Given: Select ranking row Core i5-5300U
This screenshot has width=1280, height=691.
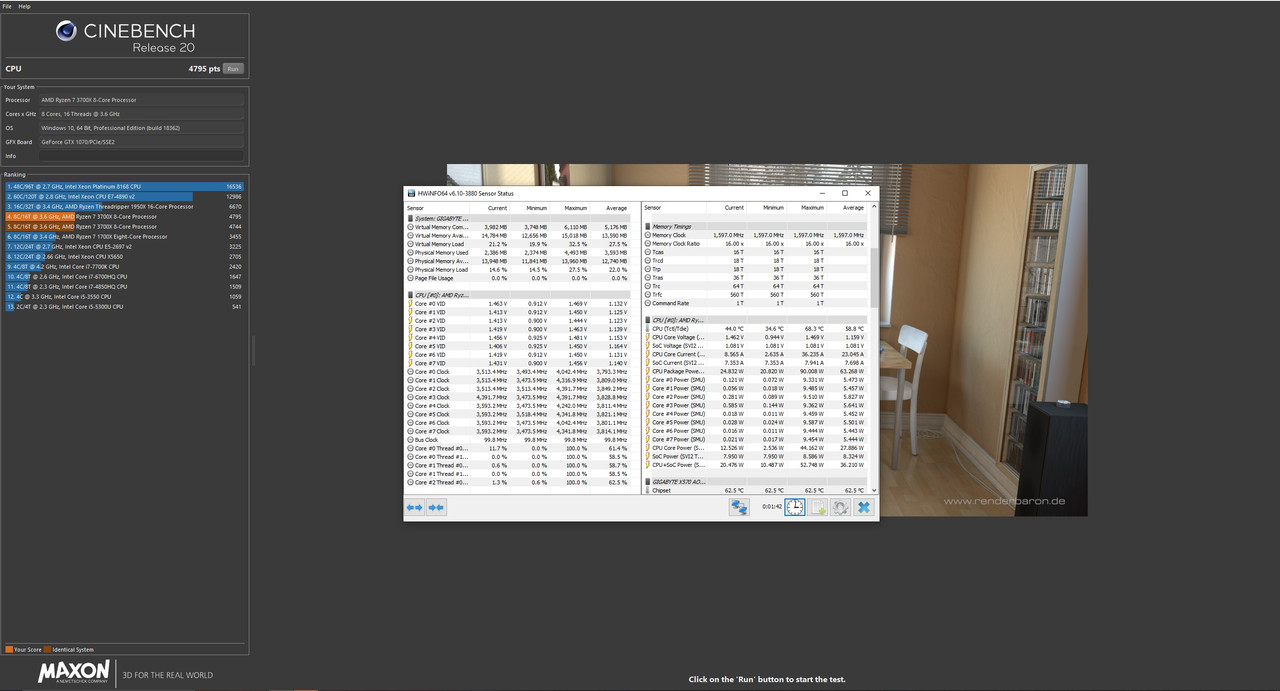Looking at the screenshot, I should click(x=125, y=307).
